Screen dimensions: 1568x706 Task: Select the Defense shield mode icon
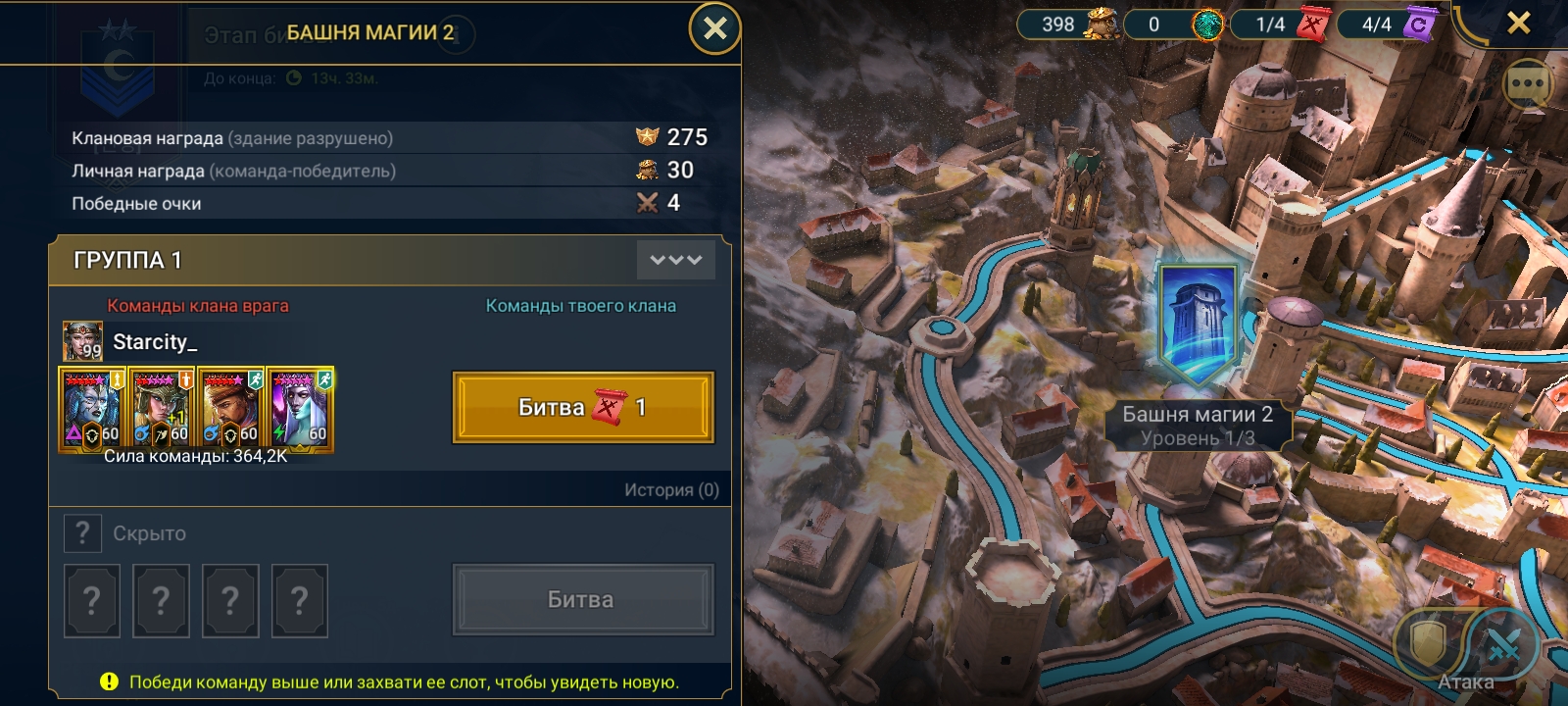click(x=1427, y=642)
